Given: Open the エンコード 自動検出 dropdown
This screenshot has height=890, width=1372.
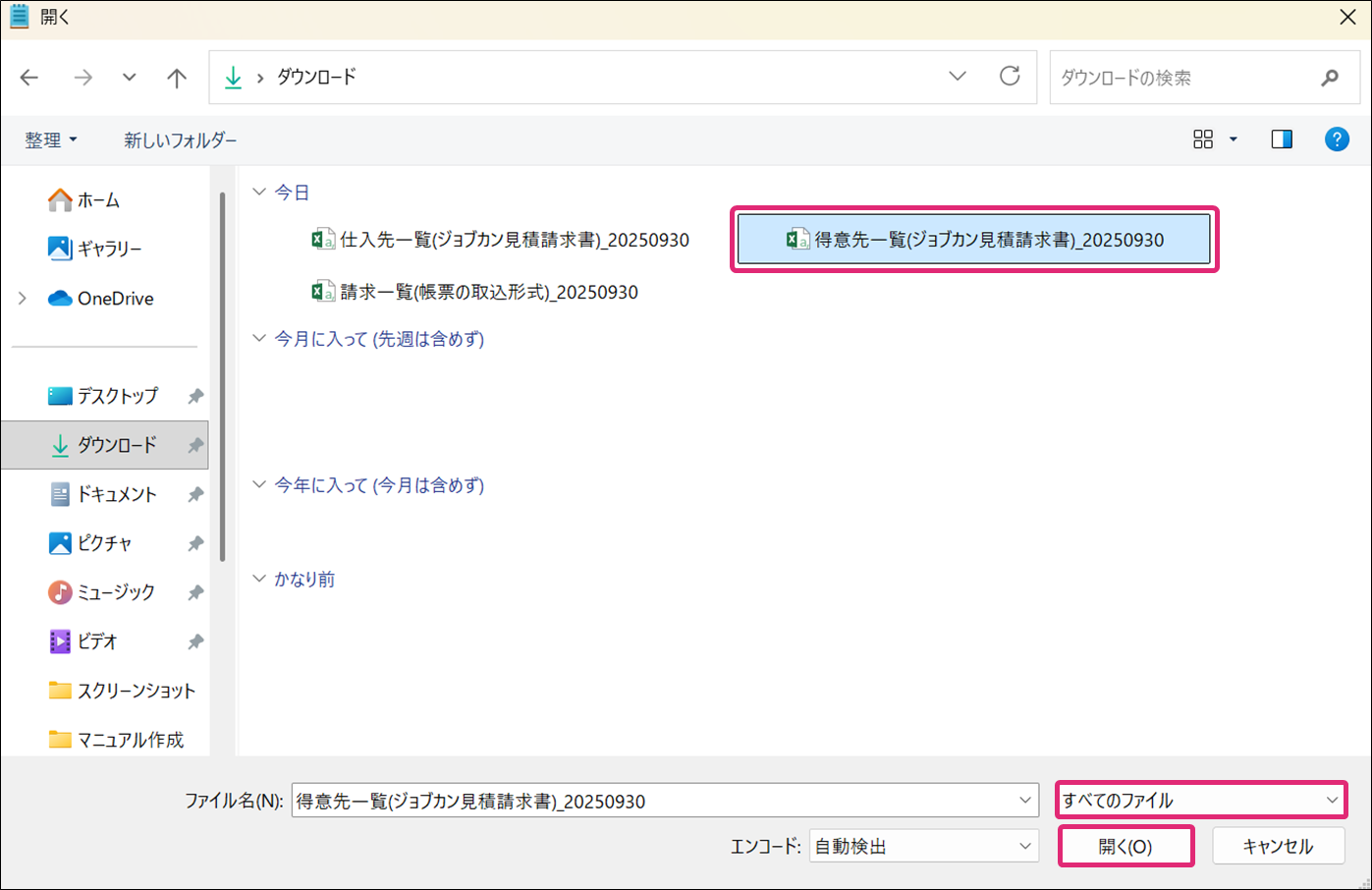Looking at the screenshot, I should pos(923,846).
